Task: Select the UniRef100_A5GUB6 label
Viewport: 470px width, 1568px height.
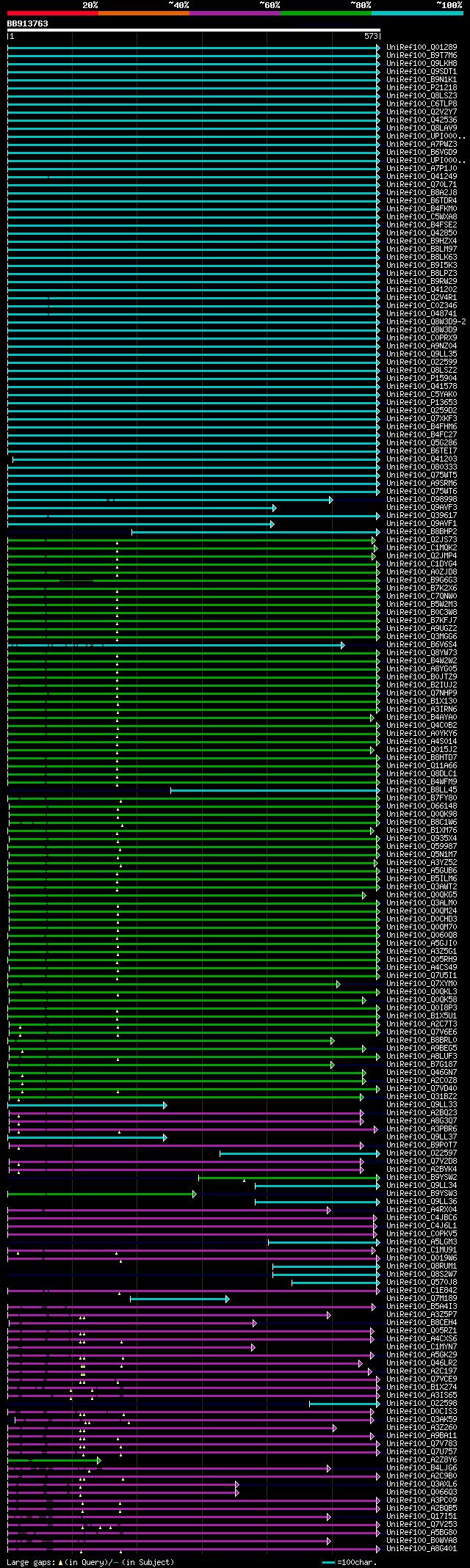Action: (422, 870)
